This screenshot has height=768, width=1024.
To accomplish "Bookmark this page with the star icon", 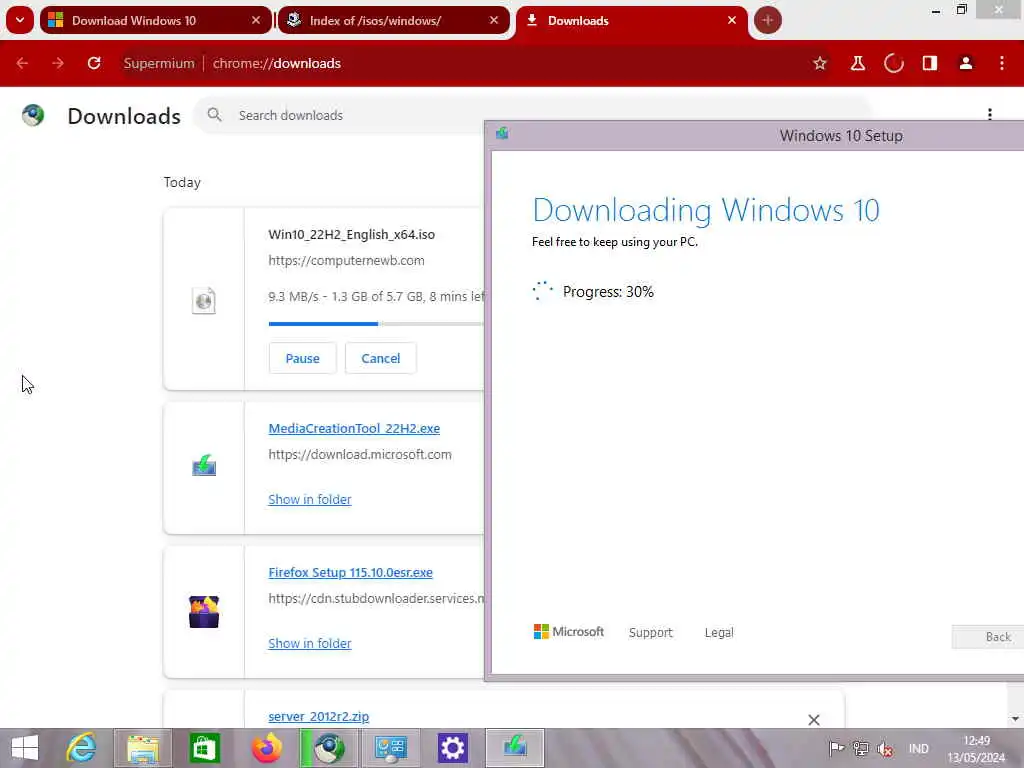I will [x=820, y=63].
